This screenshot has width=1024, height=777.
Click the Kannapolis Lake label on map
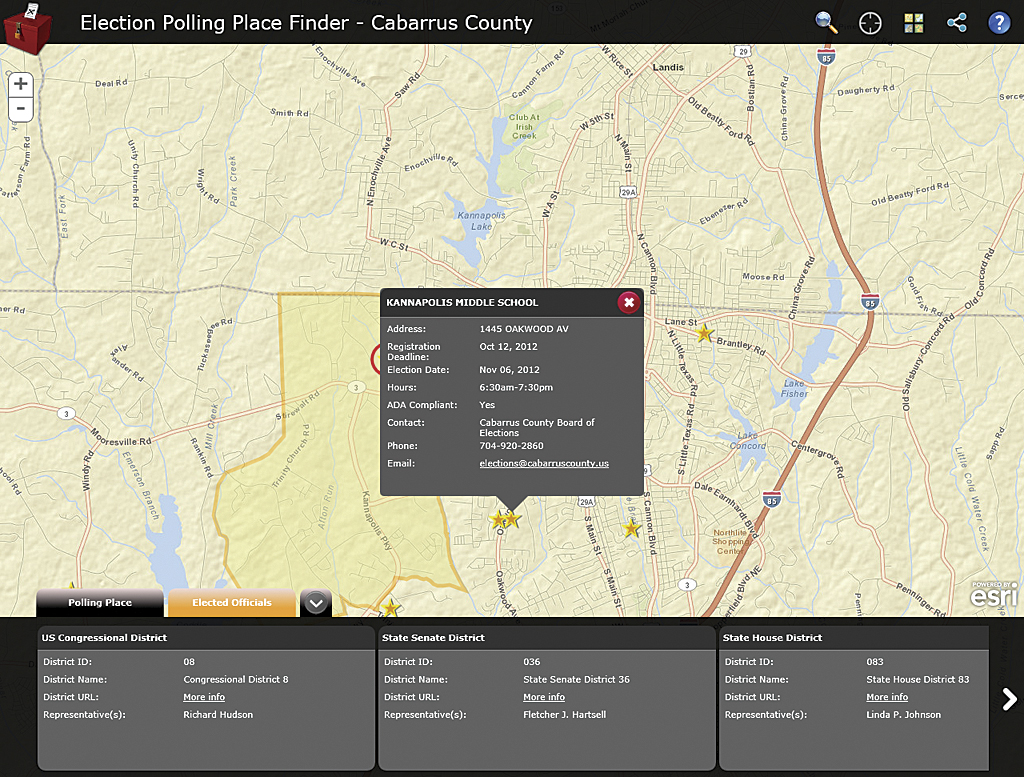pyautogui.click(x=481, y=221)
